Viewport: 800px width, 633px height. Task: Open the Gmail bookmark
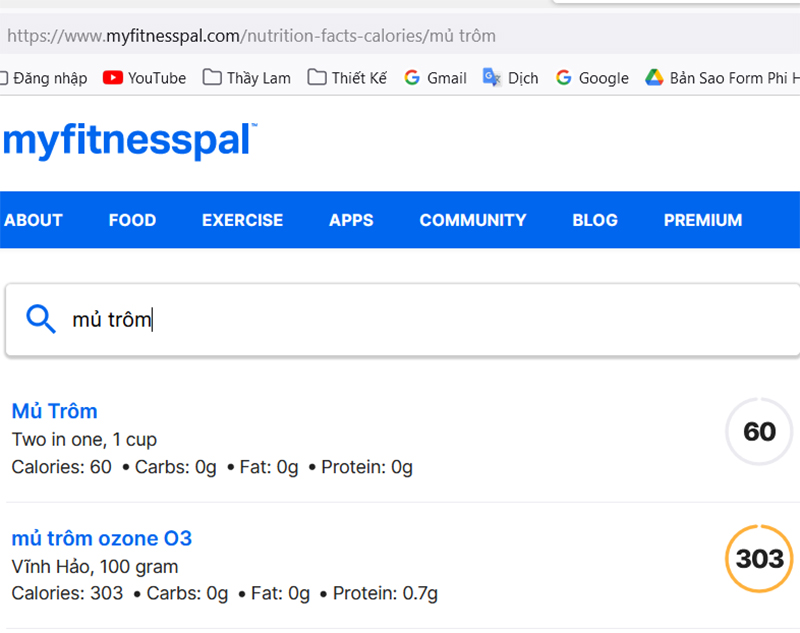(435, 78)
